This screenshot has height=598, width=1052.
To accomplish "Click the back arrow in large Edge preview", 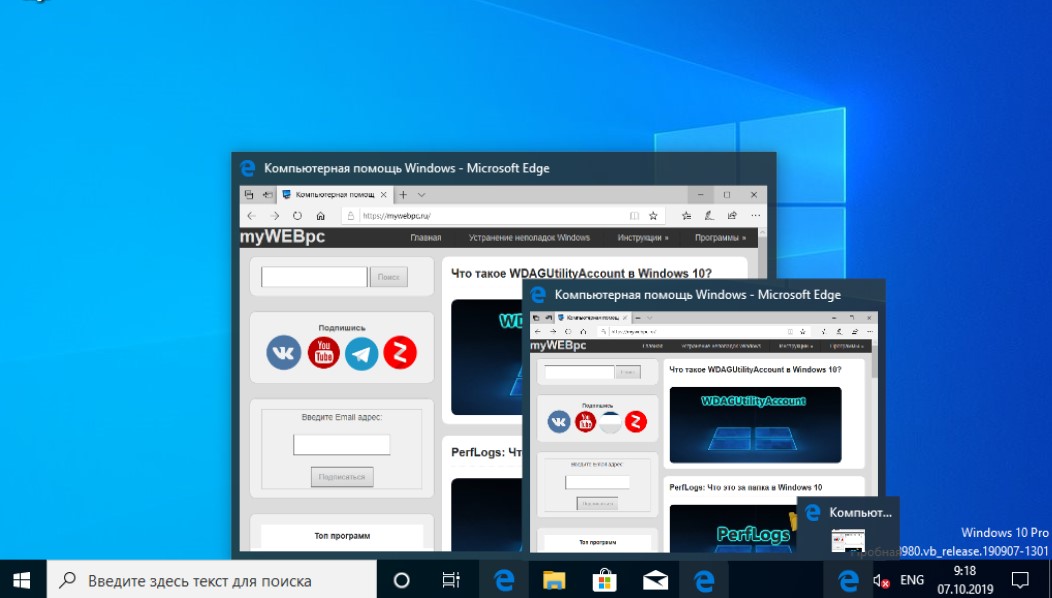I will coord(252,215).
